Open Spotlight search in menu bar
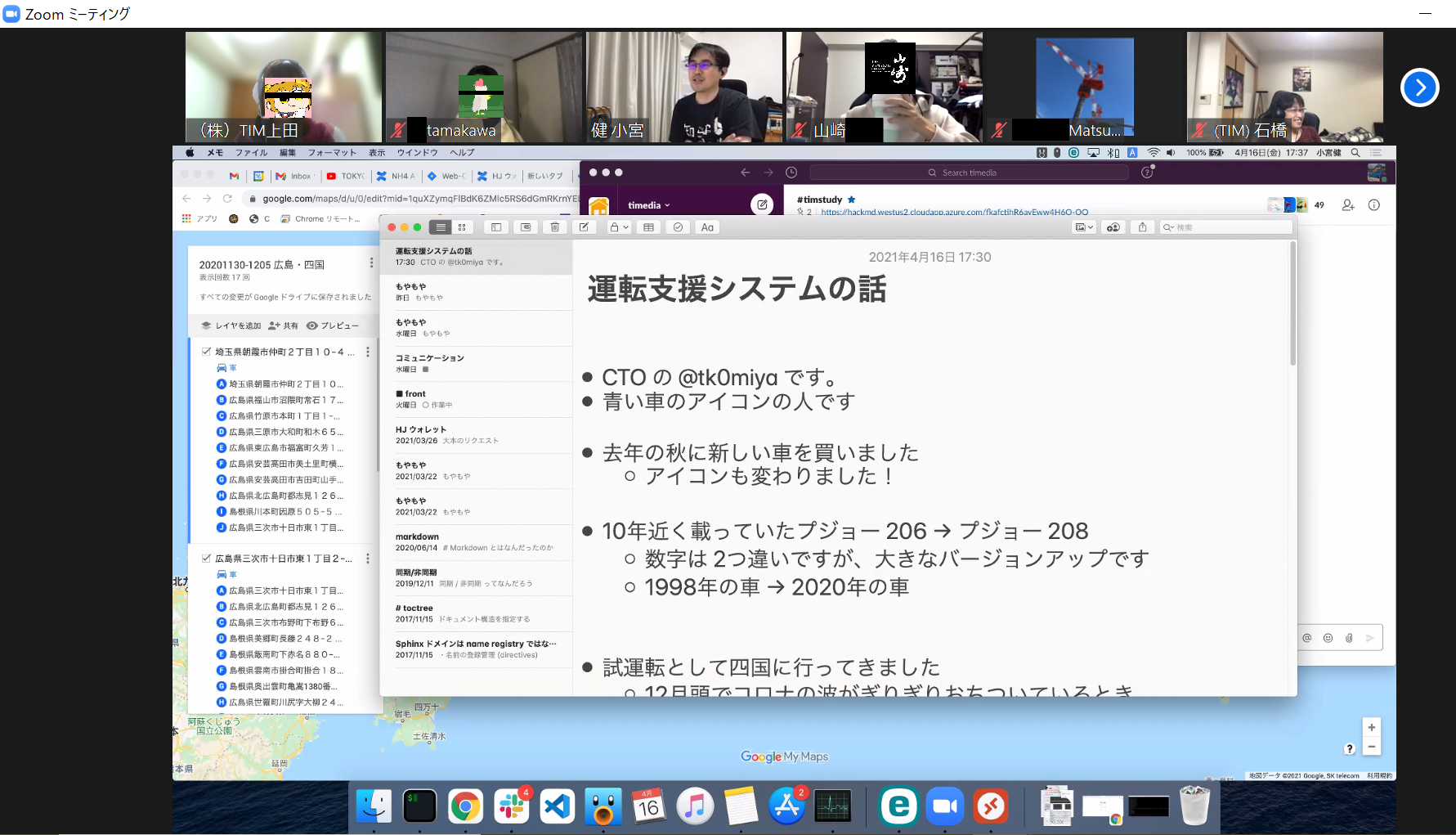 1355,153
